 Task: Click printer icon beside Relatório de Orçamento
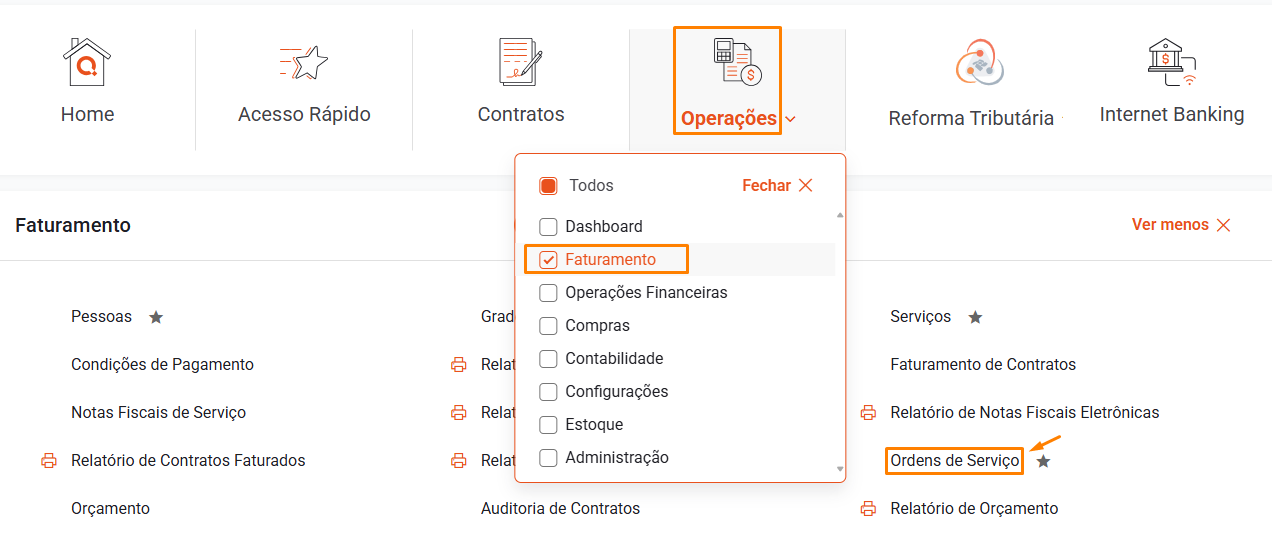[x=869, y=509]
